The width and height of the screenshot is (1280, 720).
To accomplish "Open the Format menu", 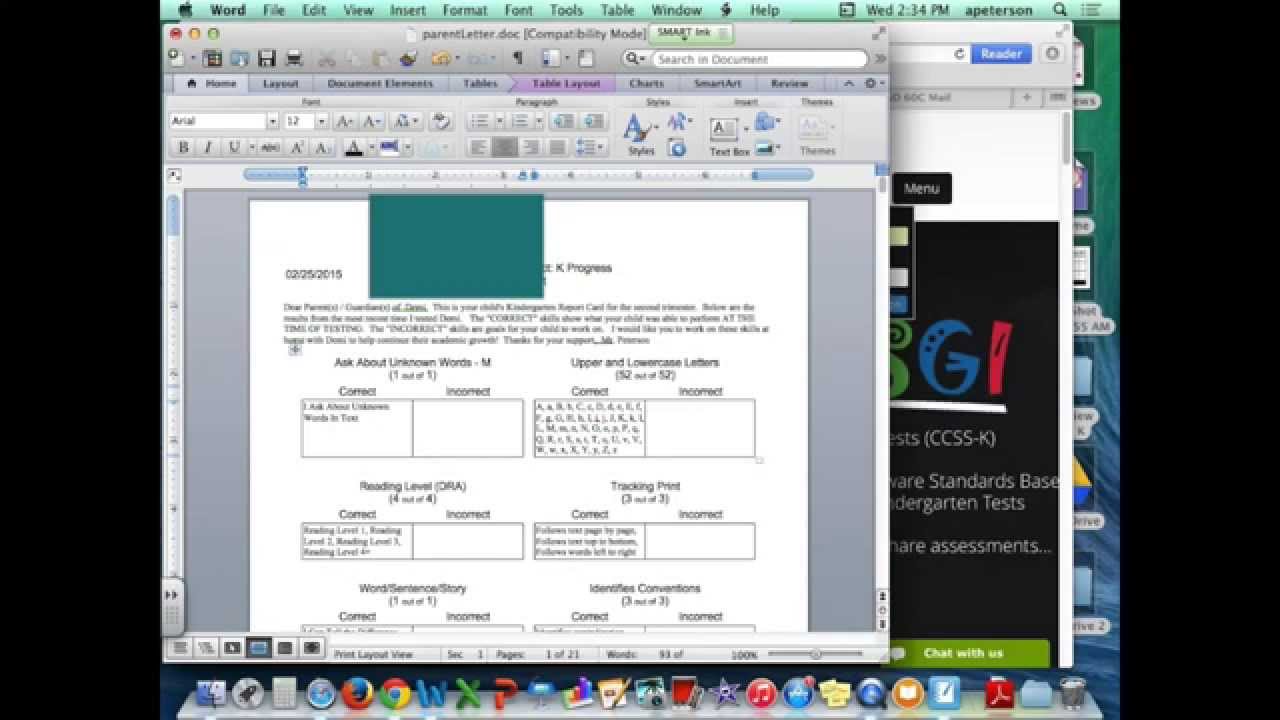I will click(465, 10).
